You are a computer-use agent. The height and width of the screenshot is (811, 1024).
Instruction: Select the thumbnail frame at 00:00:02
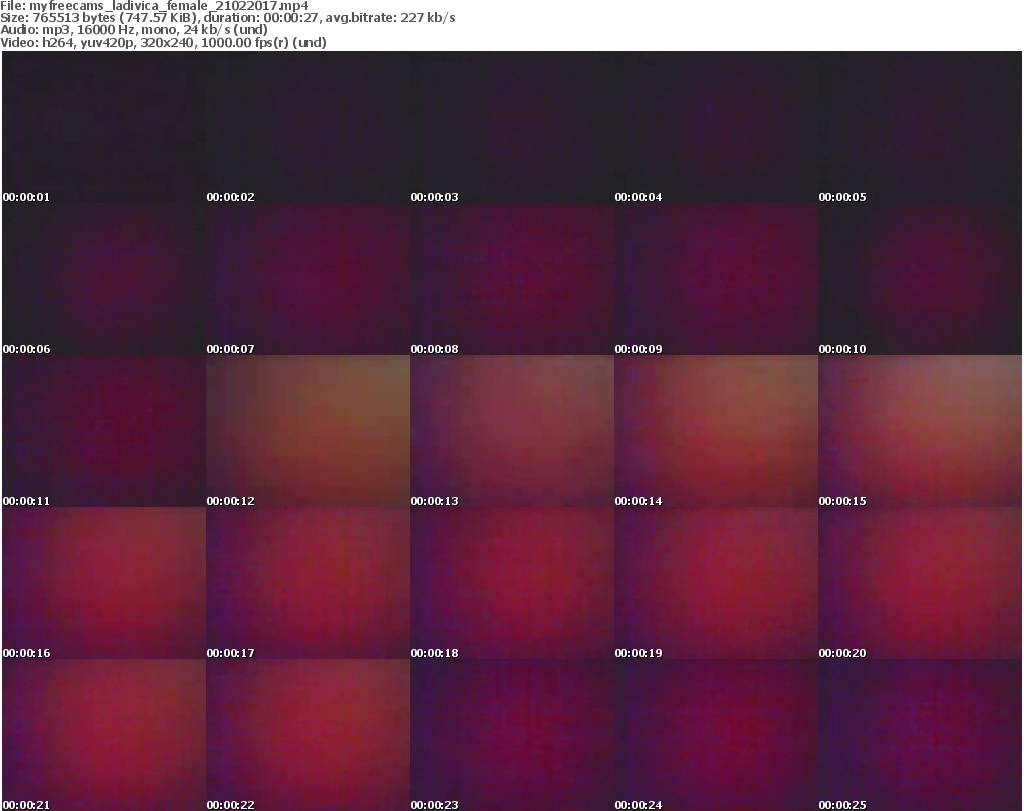[x=308, y=127]
